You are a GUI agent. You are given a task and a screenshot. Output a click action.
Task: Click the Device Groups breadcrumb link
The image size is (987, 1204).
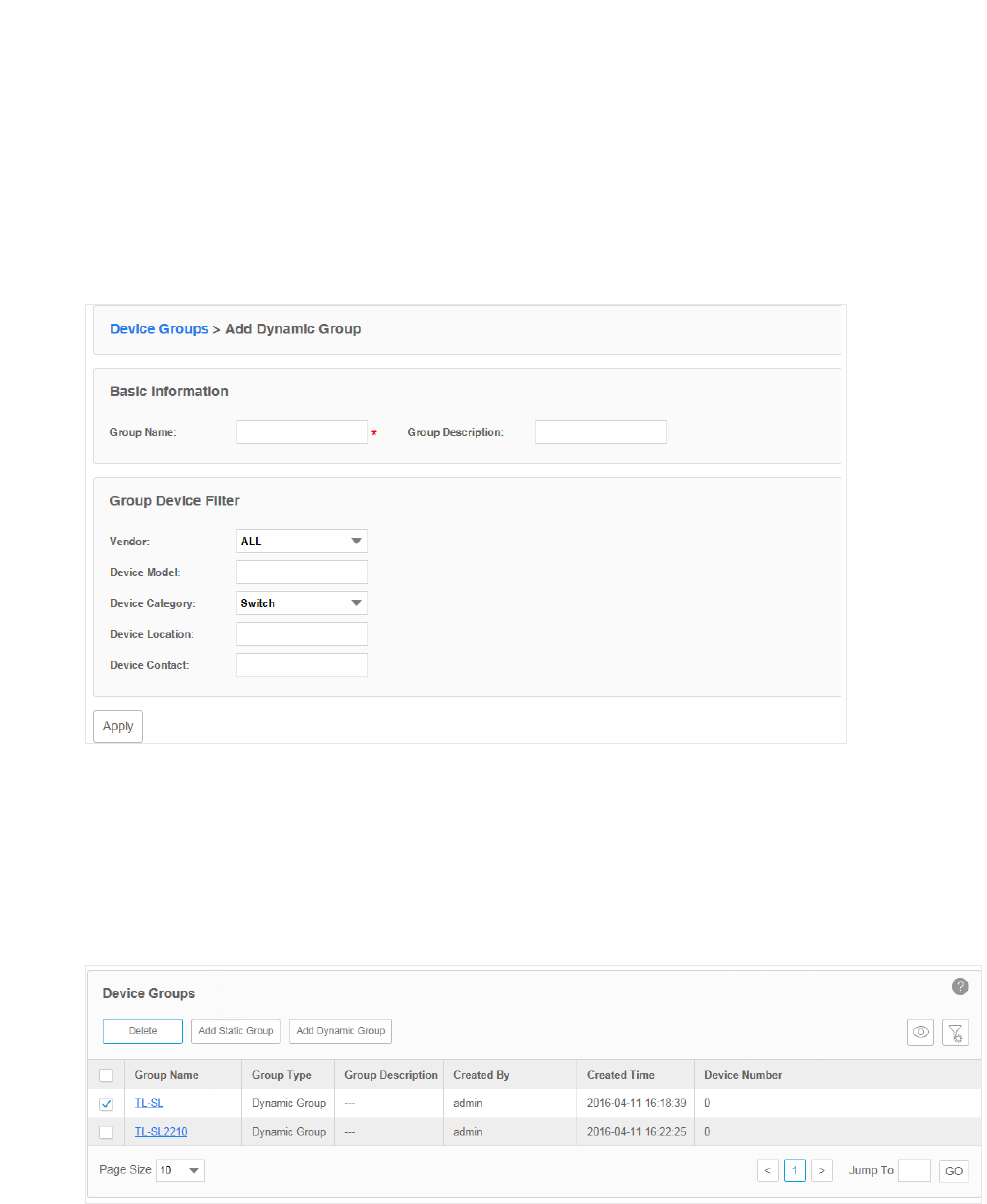(x=159, y=329)
